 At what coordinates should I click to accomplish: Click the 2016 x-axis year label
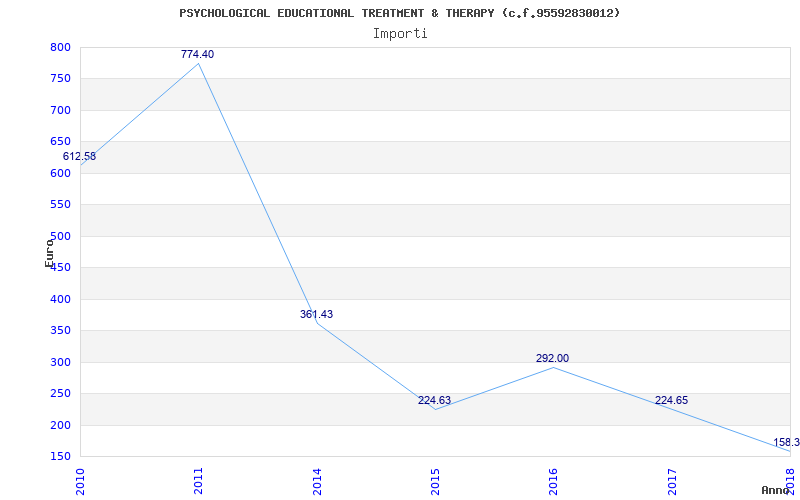(553, 482)
